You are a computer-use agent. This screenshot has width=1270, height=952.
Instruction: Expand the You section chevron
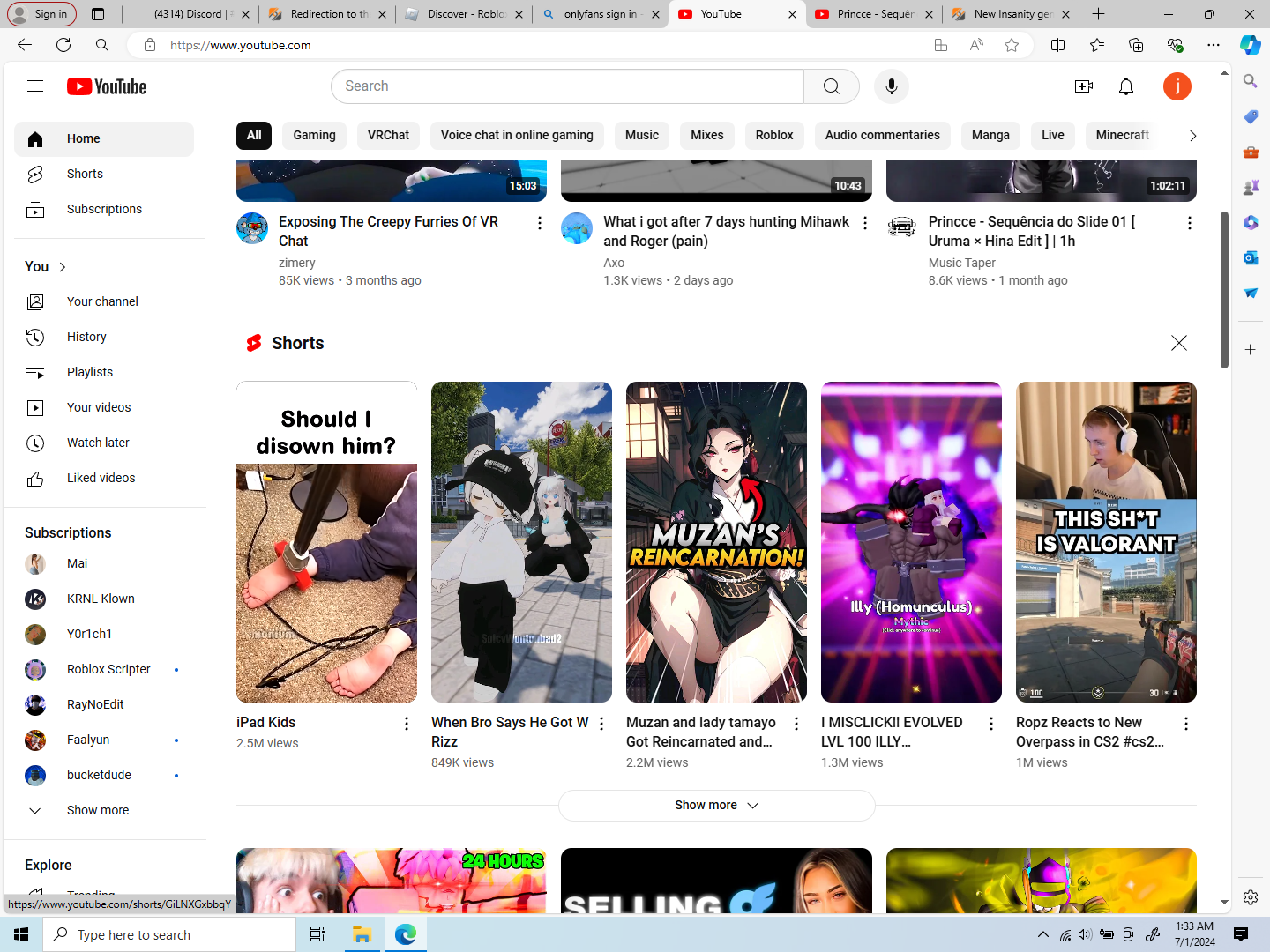(x=63, y=267)
